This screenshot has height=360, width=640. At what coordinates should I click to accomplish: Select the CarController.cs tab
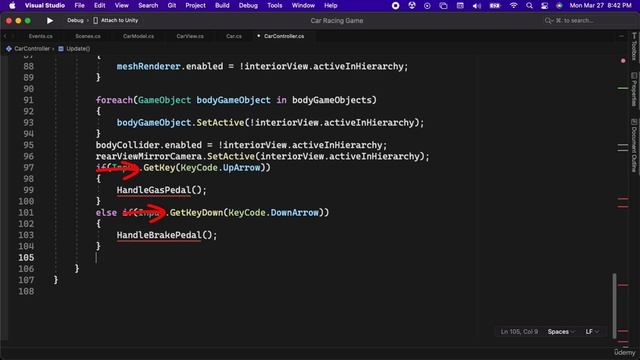(x=284, y=36)
